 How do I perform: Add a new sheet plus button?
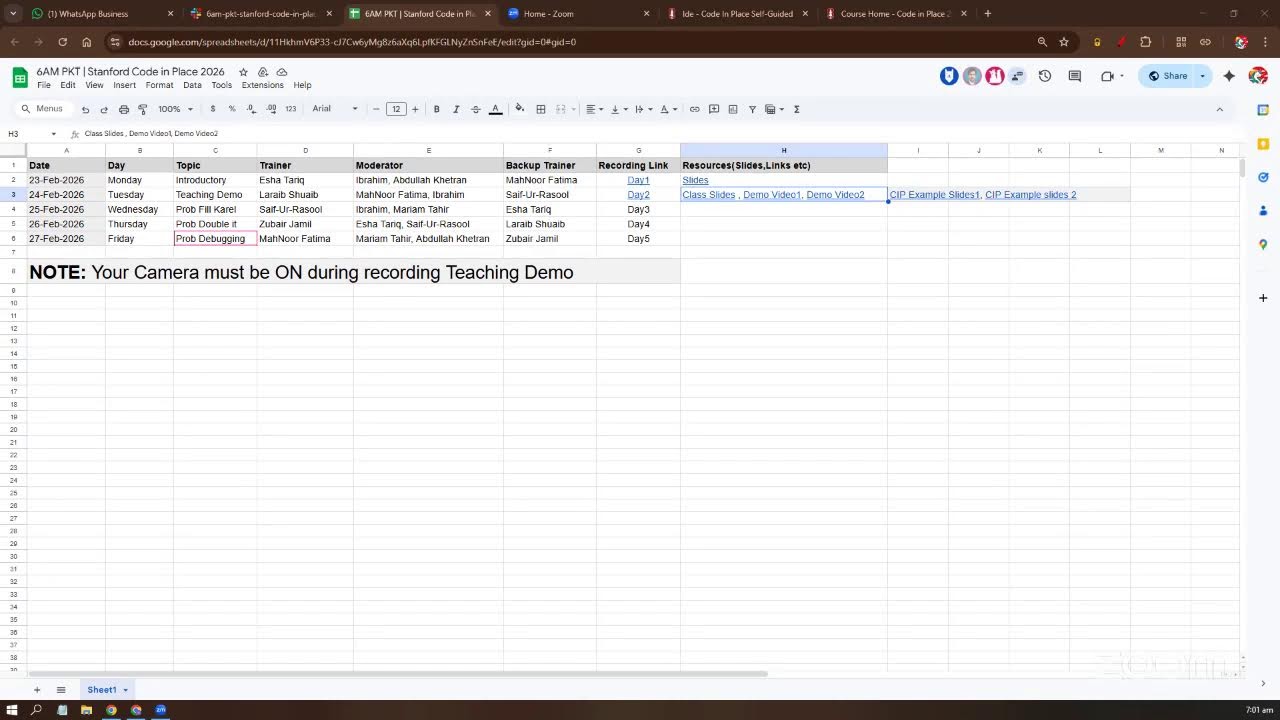coord(37,690)
